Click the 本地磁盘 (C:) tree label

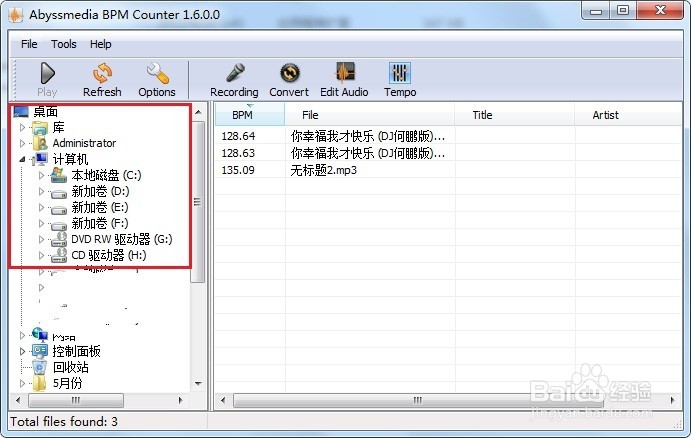tap(106, 175)
